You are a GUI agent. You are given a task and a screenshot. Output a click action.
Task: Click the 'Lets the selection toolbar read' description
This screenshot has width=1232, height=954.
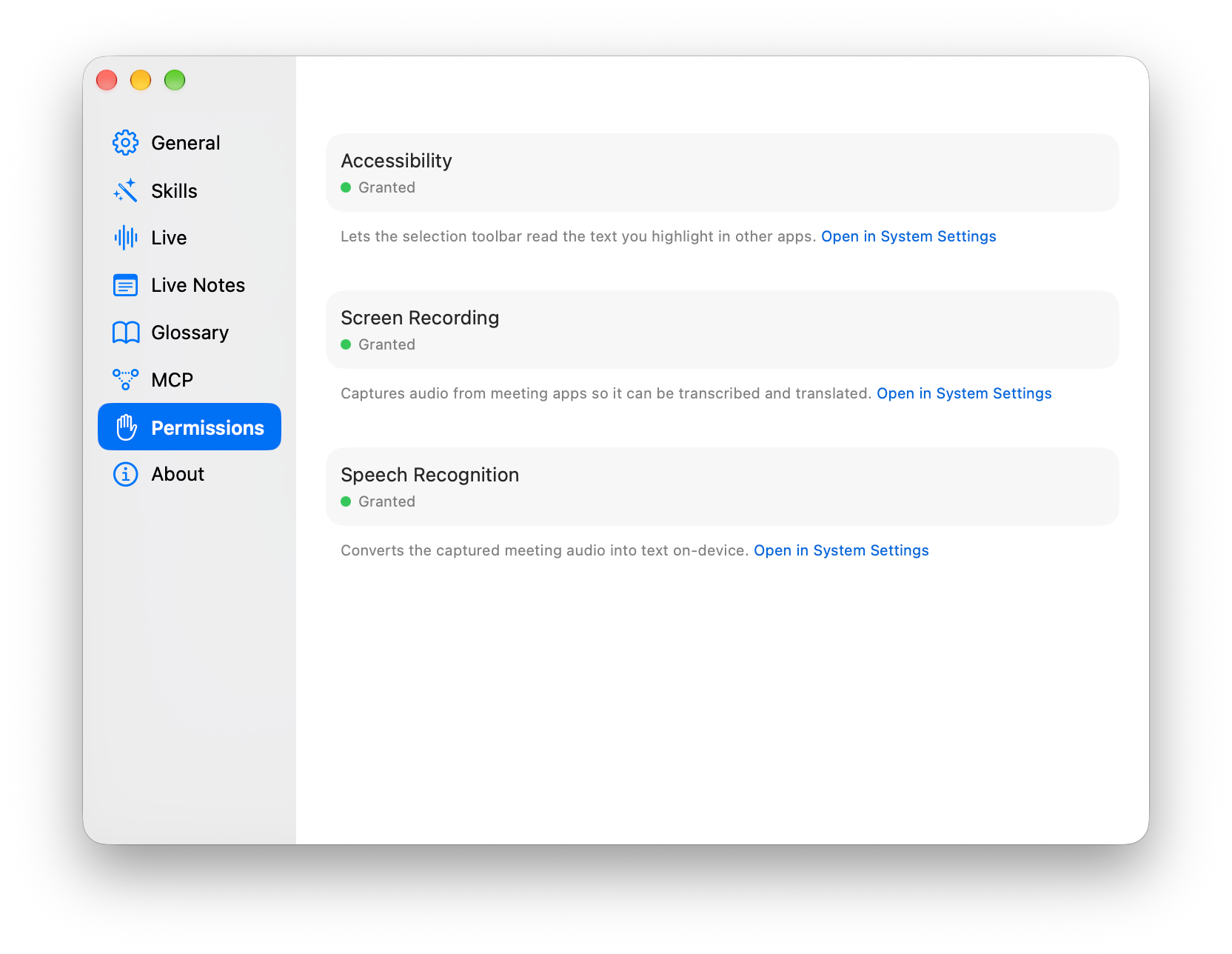pyautogui.click(x=578, y=236)
